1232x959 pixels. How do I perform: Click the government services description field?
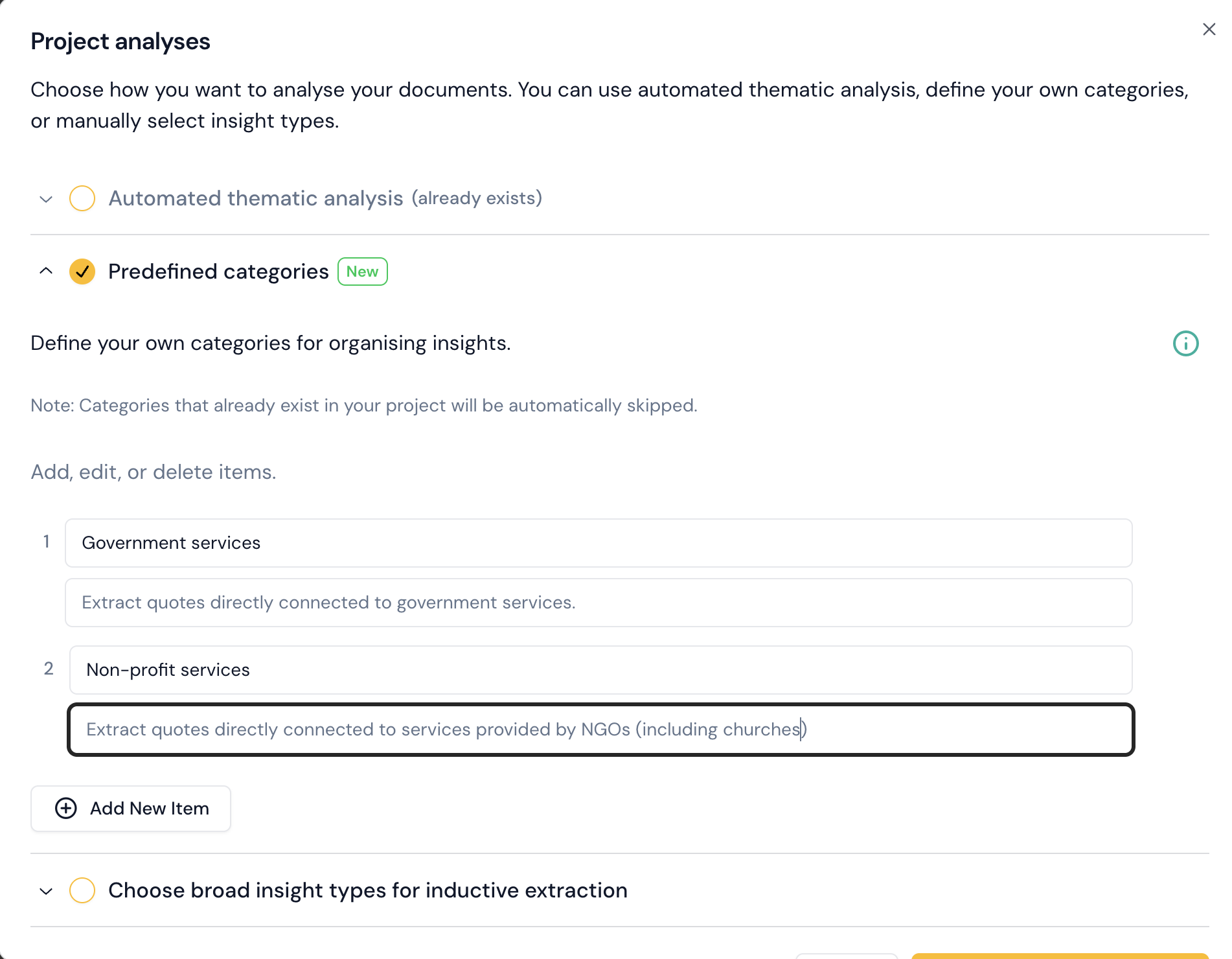point(598,603)
